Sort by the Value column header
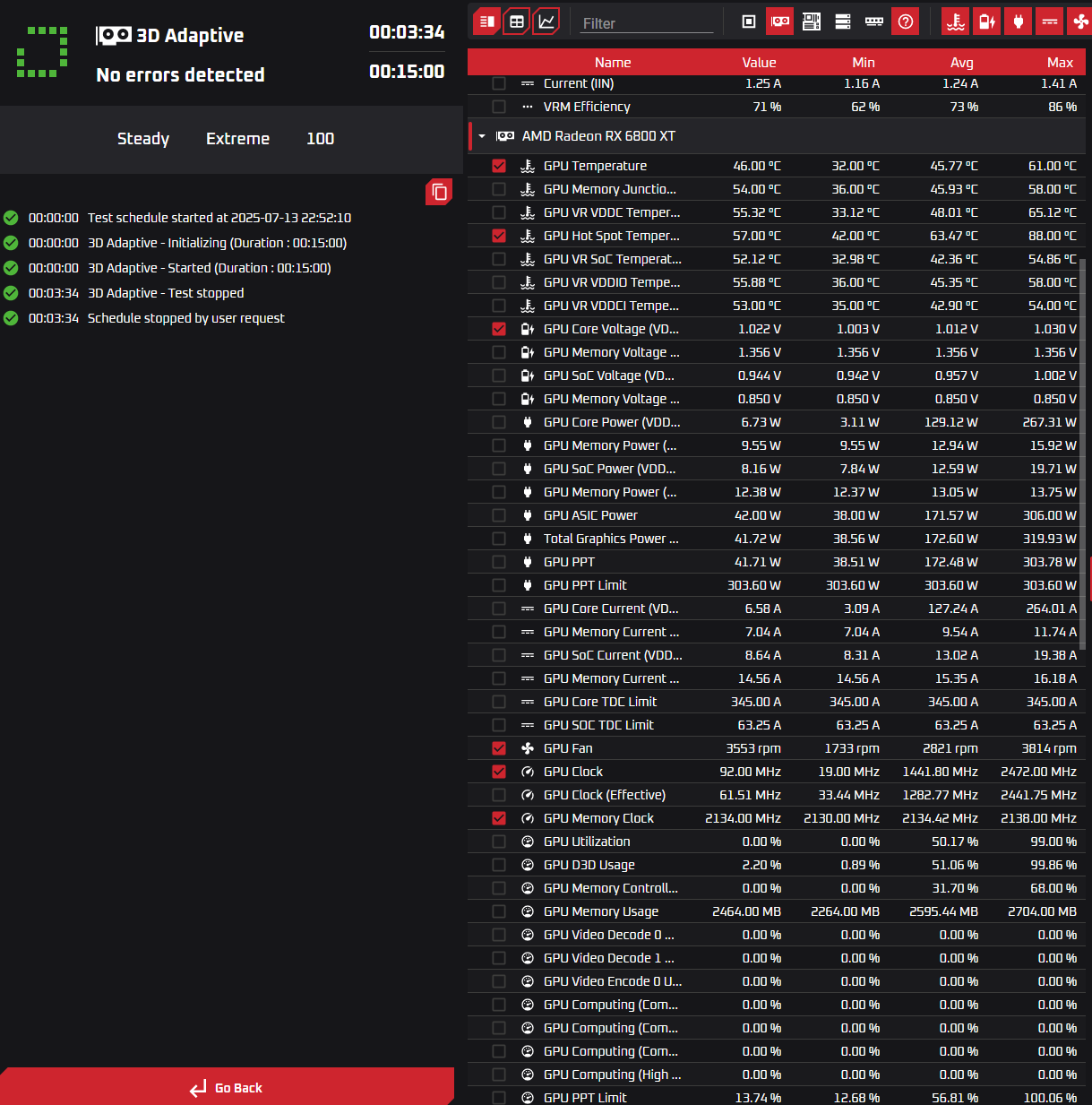This screenshot has width=1092, height=1105. coord(759,63)
